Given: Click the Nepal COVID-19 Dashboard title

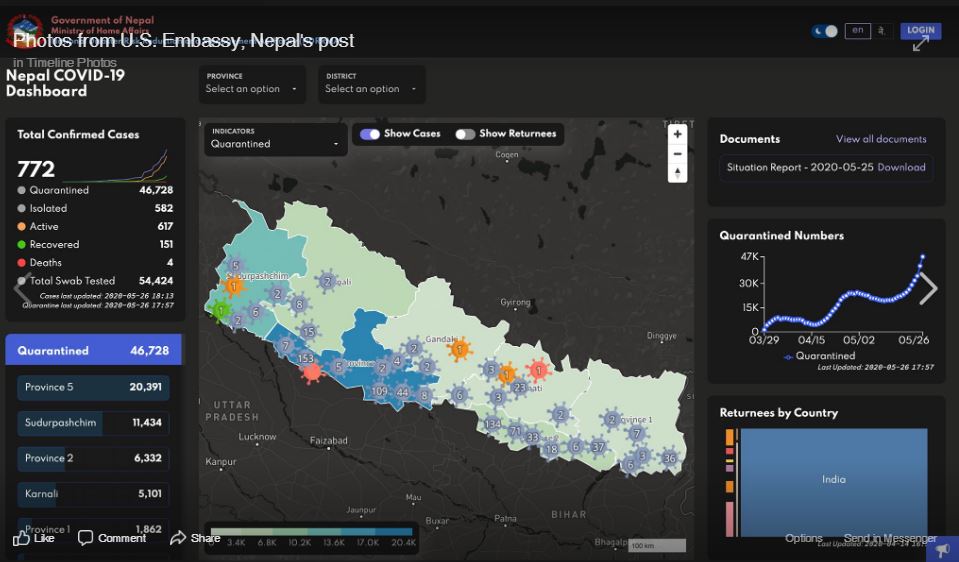Looking at the screenshot, I should [x=65, y=83].
